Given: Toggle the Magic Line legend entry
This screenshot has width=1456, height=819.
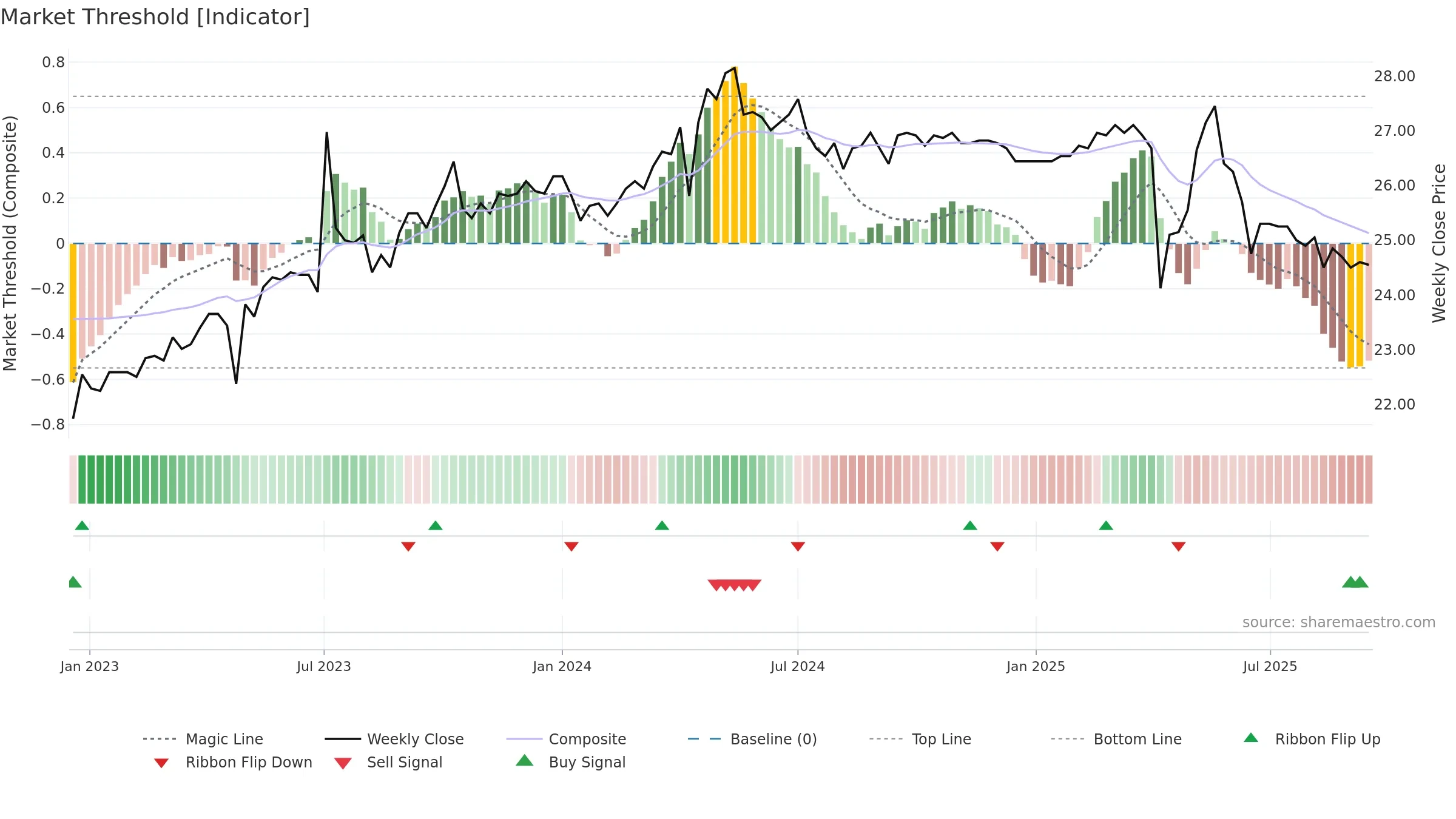Looking at the screenshot, I should (203, 739).
